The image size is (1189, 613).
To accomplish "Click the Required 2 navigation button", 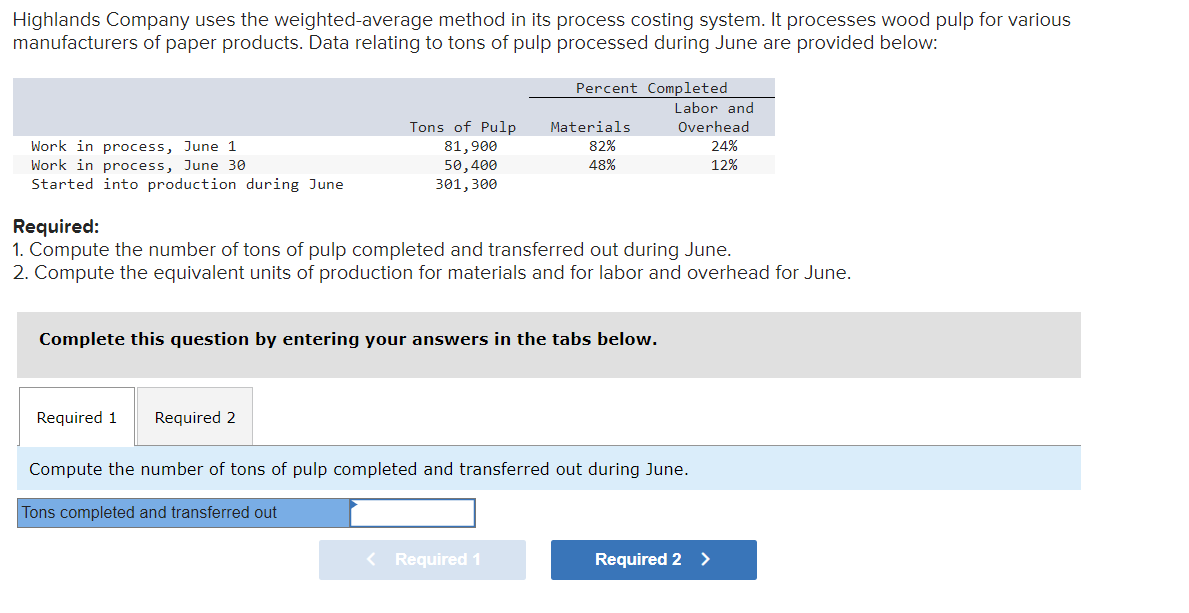I will (653, 560).
